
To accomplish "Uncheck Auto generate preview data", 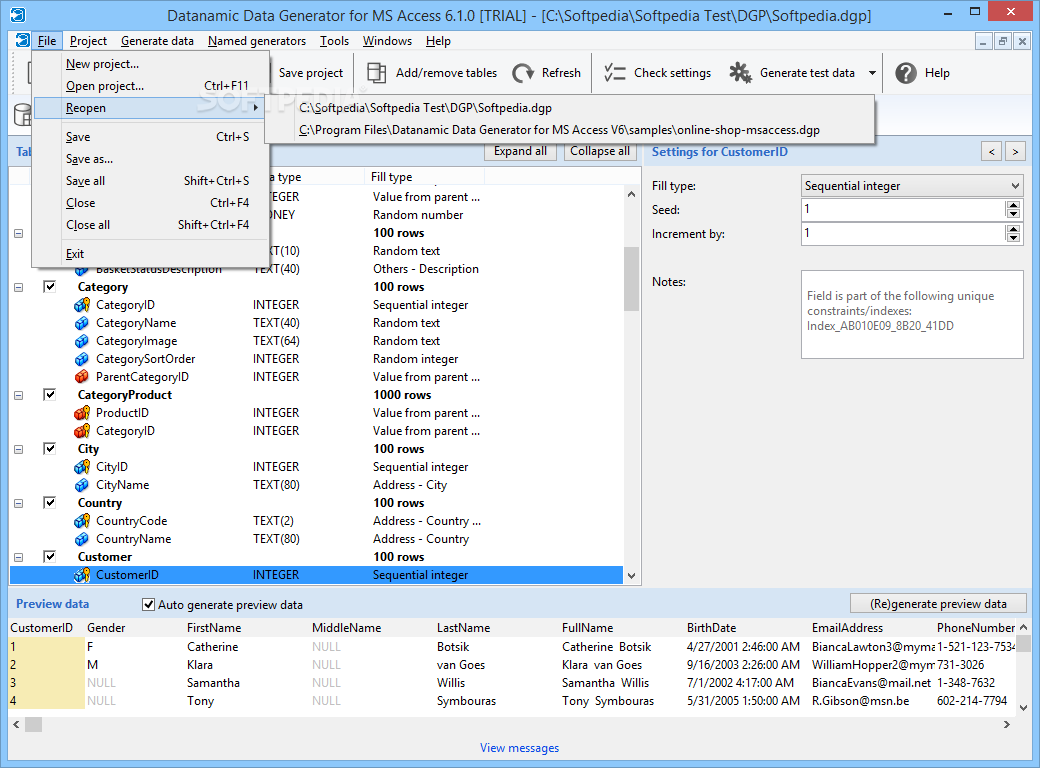I will [x=149, y=605].
